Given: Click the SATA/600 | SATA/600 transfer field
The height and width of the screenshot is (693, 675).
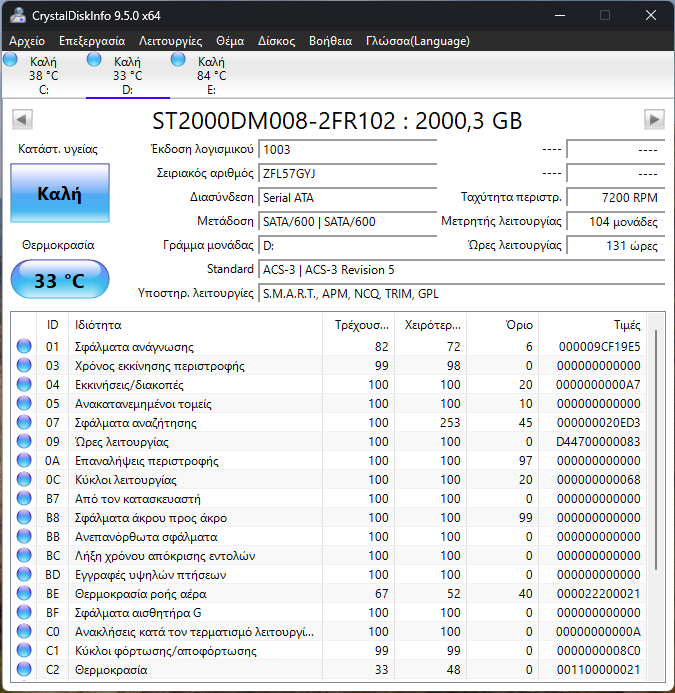Looking at the screenshot, I should click(x=347, y=221).
